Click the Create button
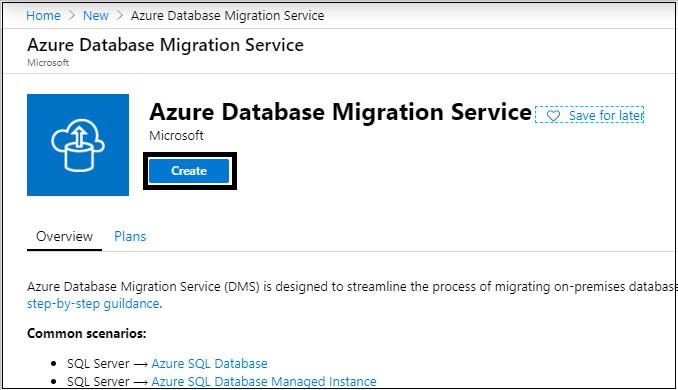 pos(189,171)
